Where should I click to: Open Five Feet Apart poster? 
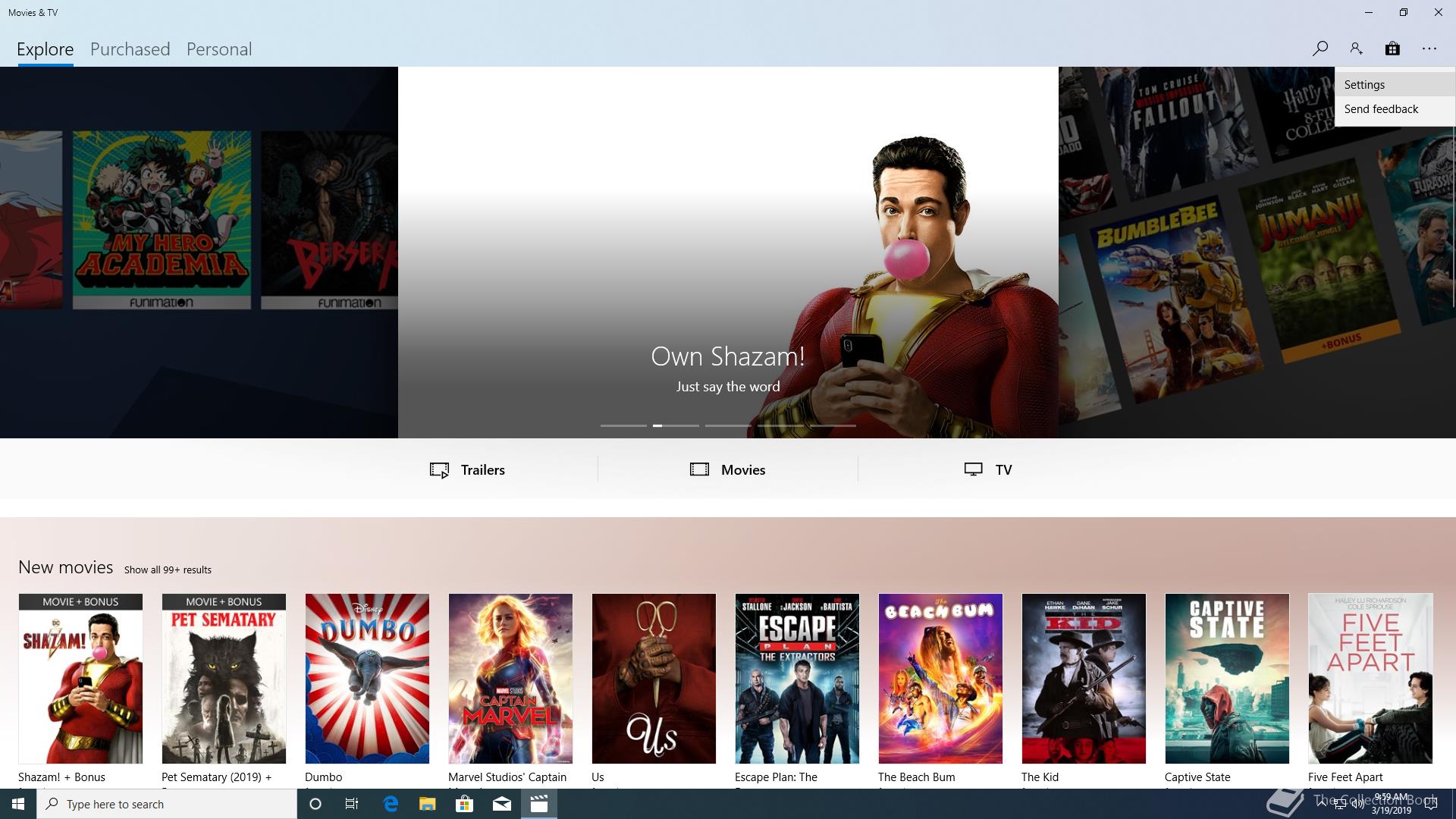[x=1370, y=679]
